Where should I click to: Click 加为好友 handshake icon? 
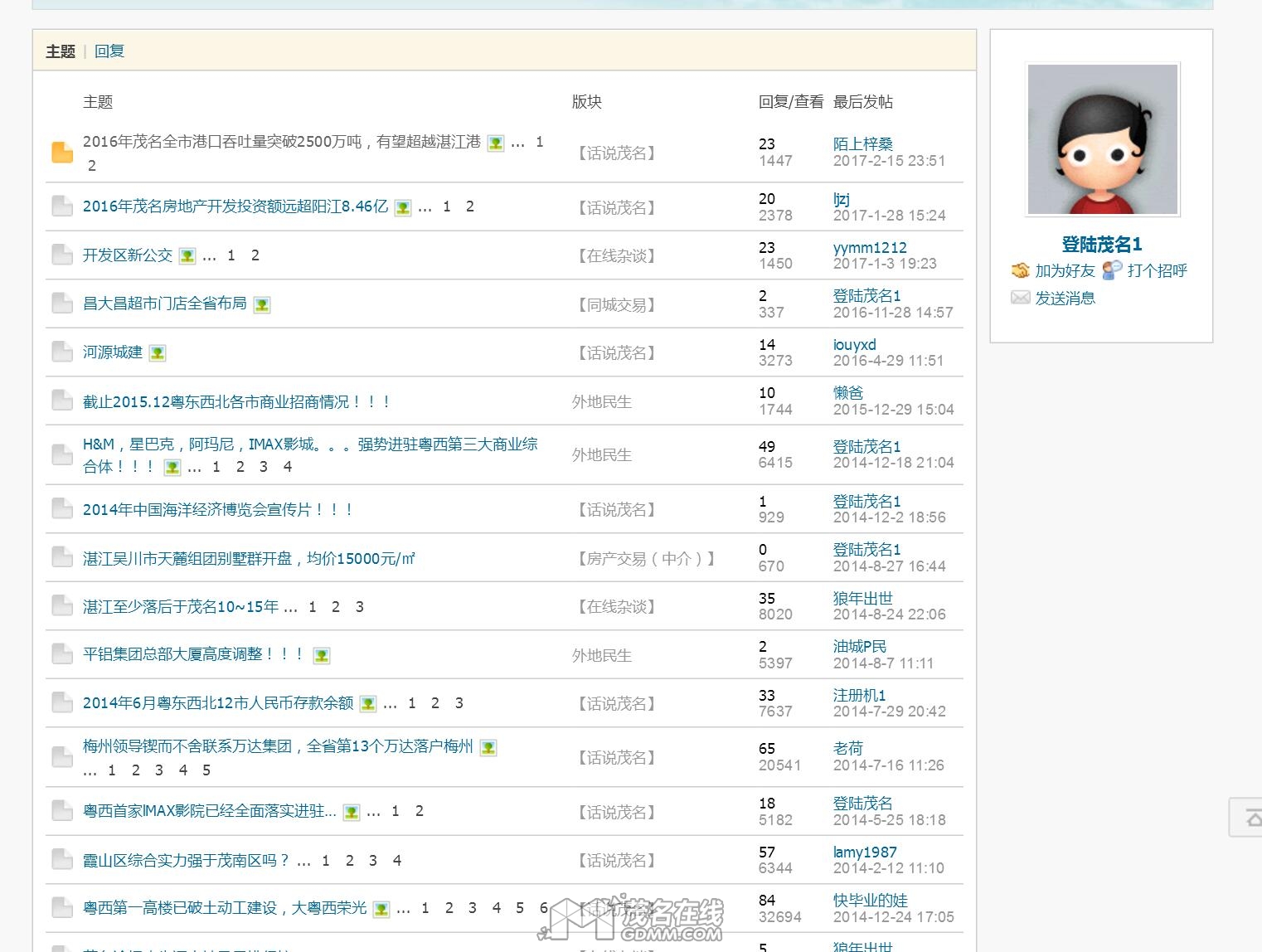point(1020,270)
